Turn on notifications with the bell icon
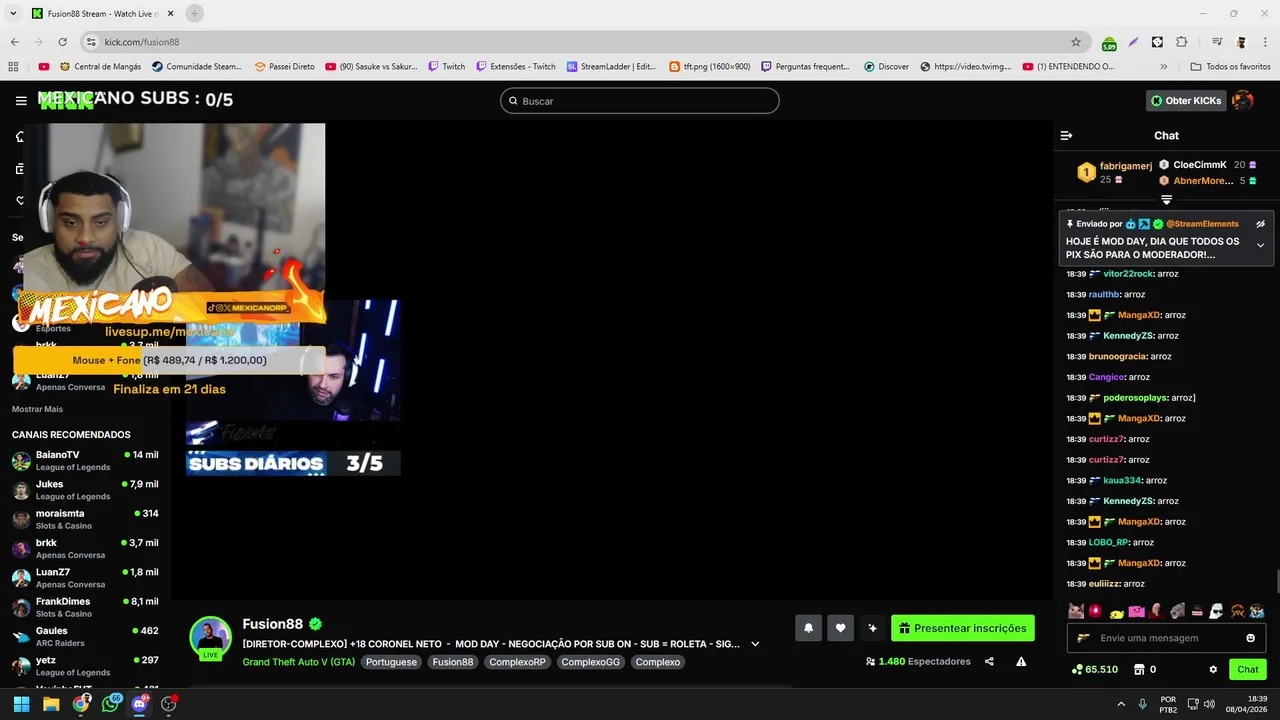Screen dimensions: 1280x720 point(808,628)
